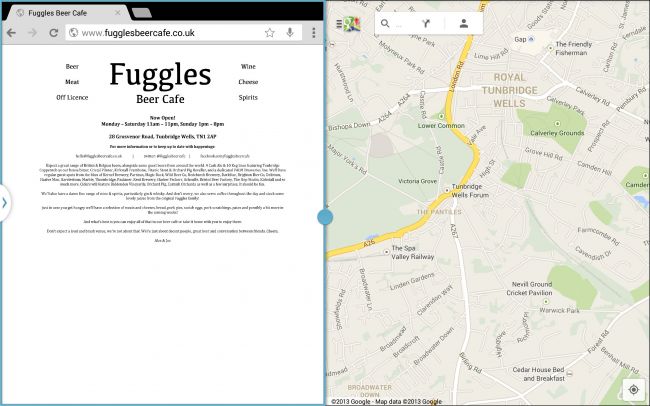Grab the split-screen divider handle

[x=324, y=216]
